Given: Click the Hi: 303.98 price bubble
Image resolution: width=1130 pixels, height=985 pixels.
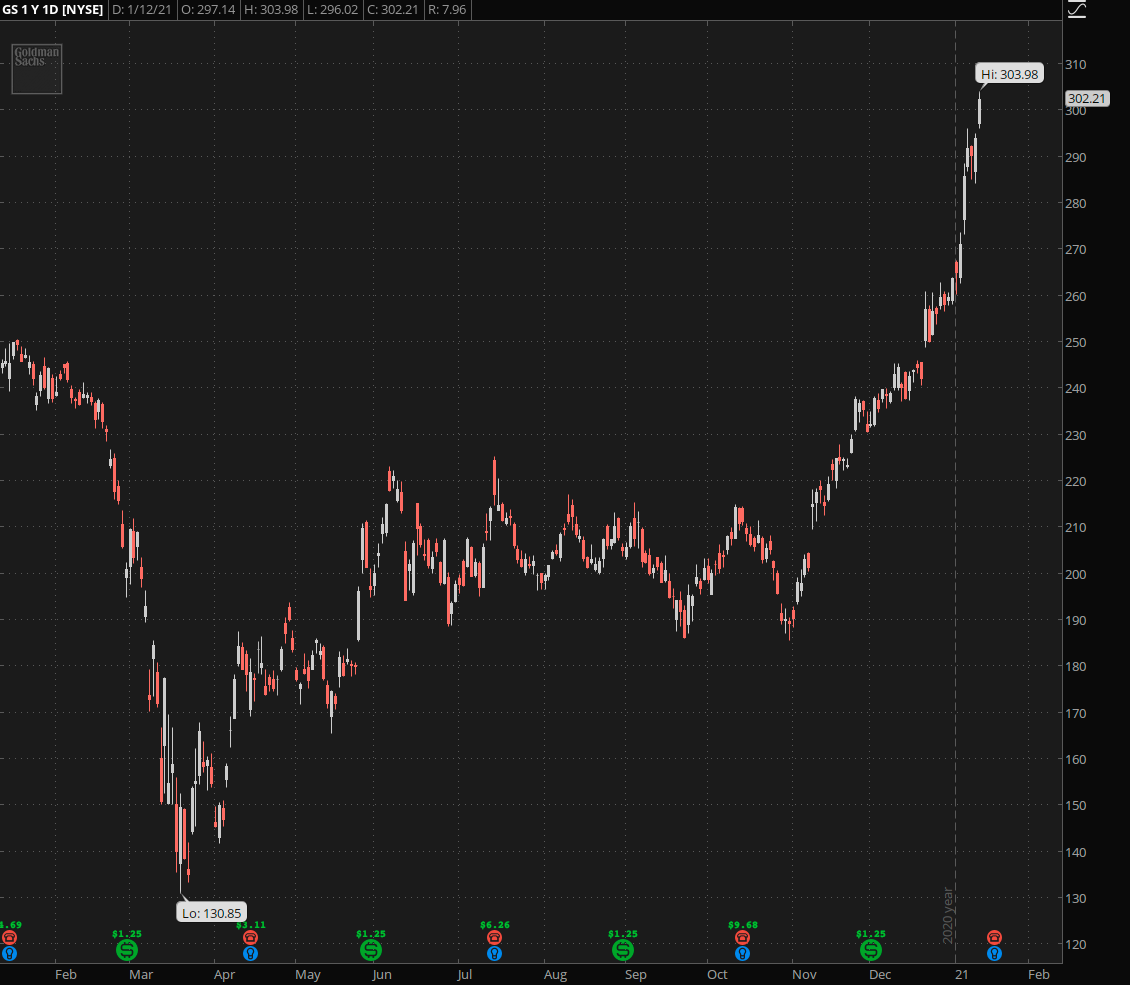Looking at the screenshot, I should [1009, 74].
